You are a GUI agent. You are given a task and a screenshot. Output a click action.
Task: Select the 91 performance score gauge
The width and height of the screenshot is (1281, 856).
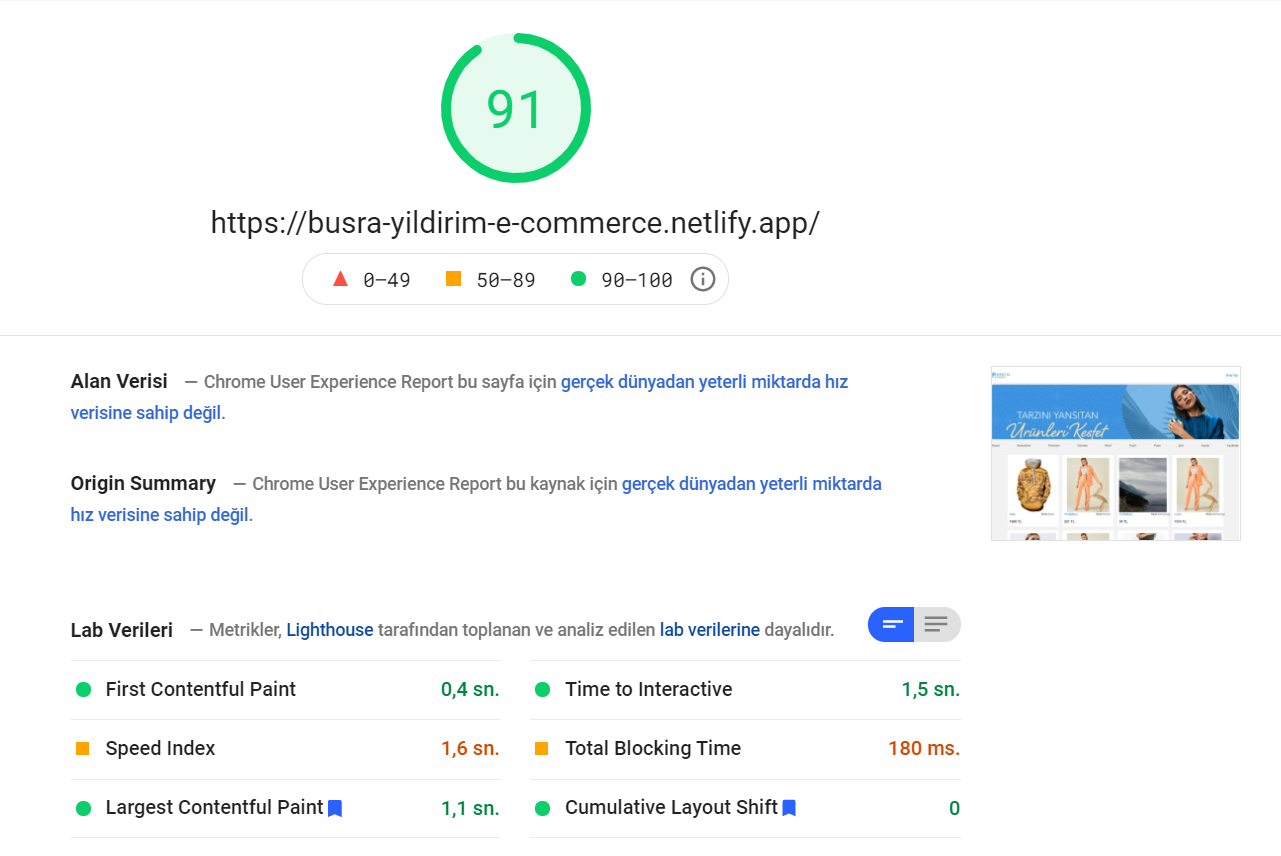(x=515, y=107)
